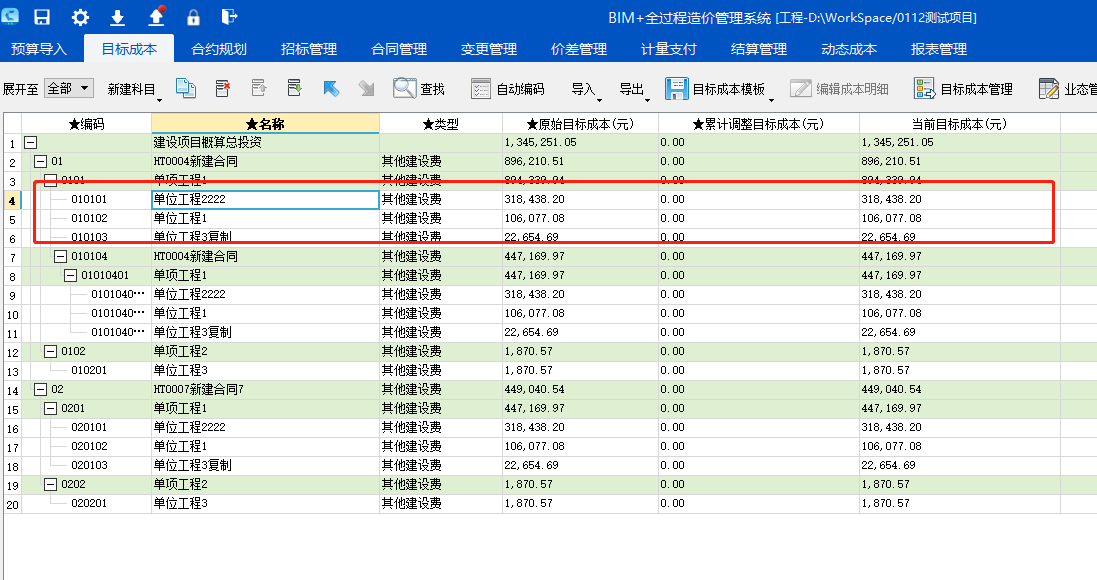
Task: Switch to 合同管理 tab
Action: tap(399, 49)
